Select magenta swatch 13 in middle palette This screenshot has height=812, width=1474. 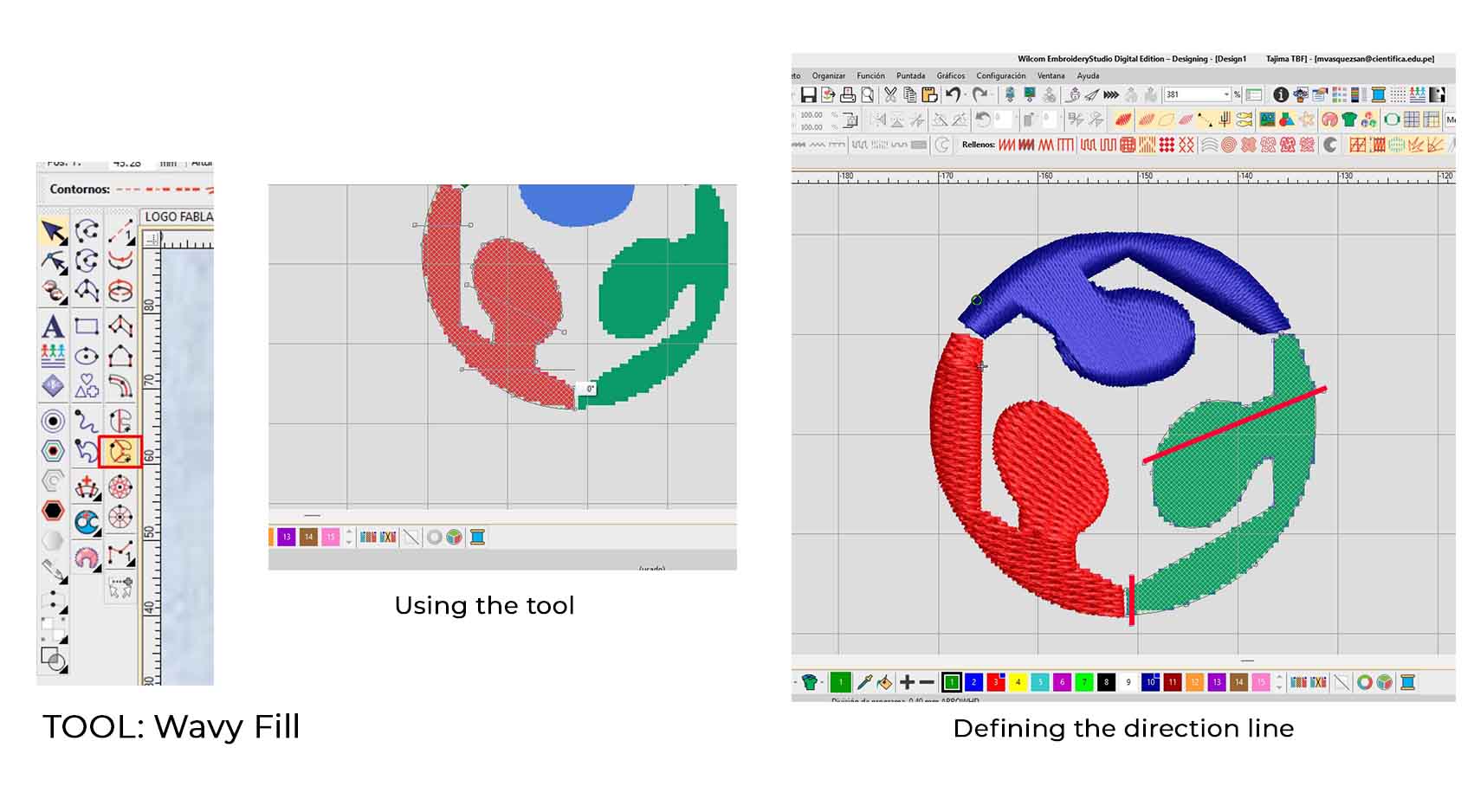(286, 537)
